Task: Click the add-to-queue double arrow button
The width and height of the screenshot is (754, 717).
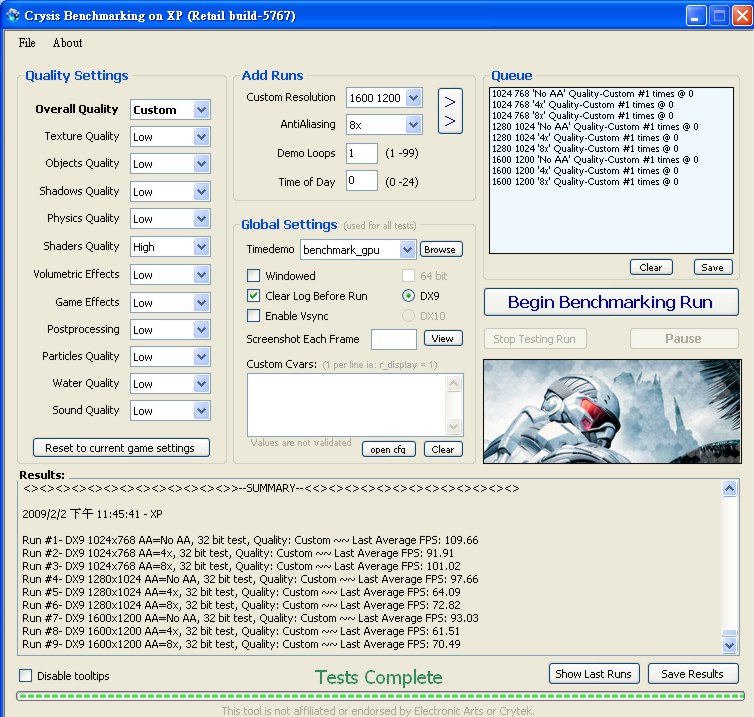Action: point(450,111)
